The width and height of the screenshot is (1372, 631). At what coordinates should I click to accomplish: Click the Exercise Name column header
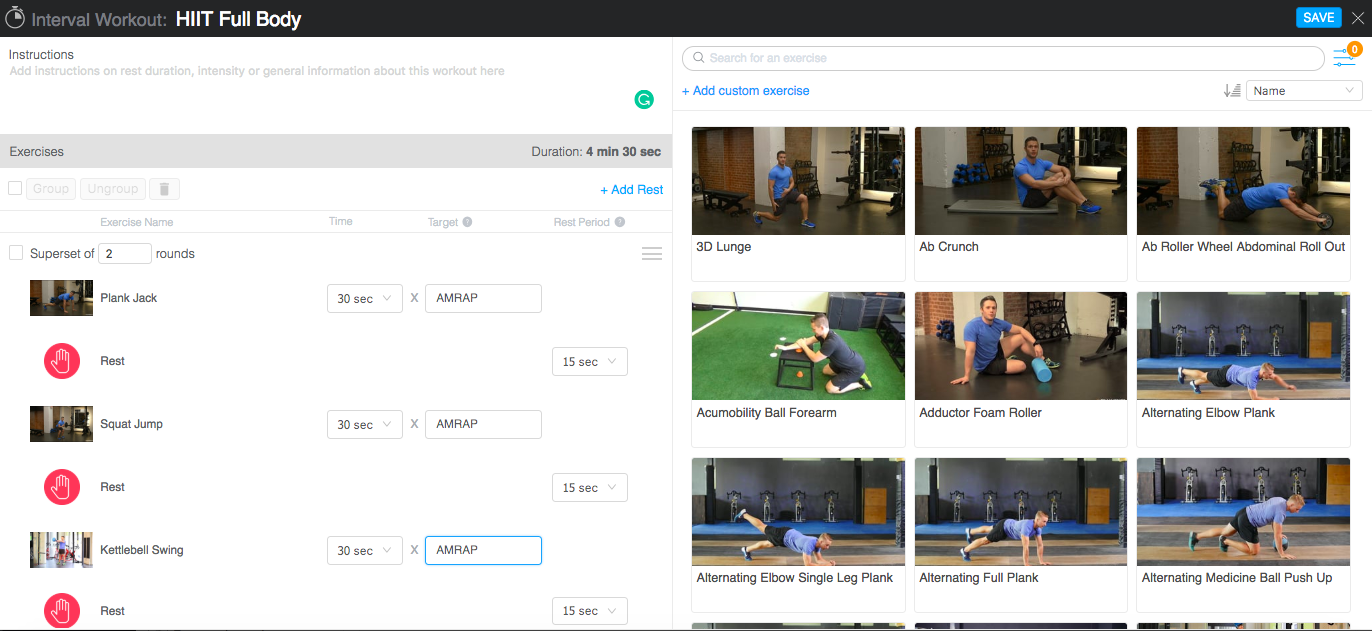[136, 222]
